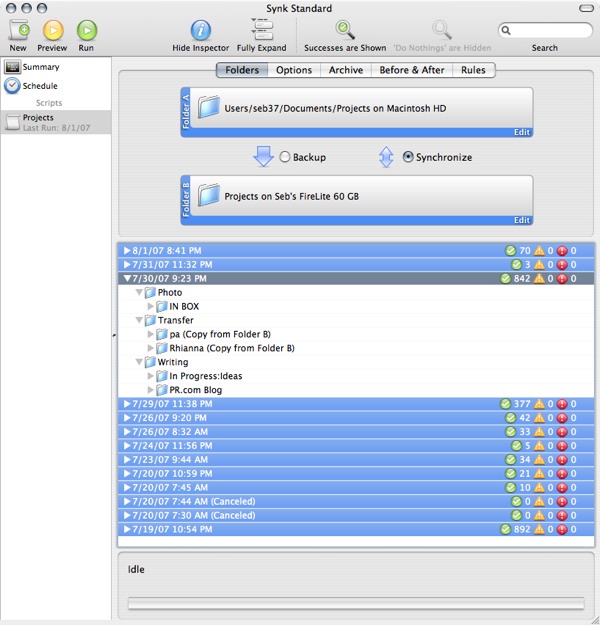600x625 pixels.
Task: Select the 7/26/07 8:32 AM row text
Action: coord(170,432)
